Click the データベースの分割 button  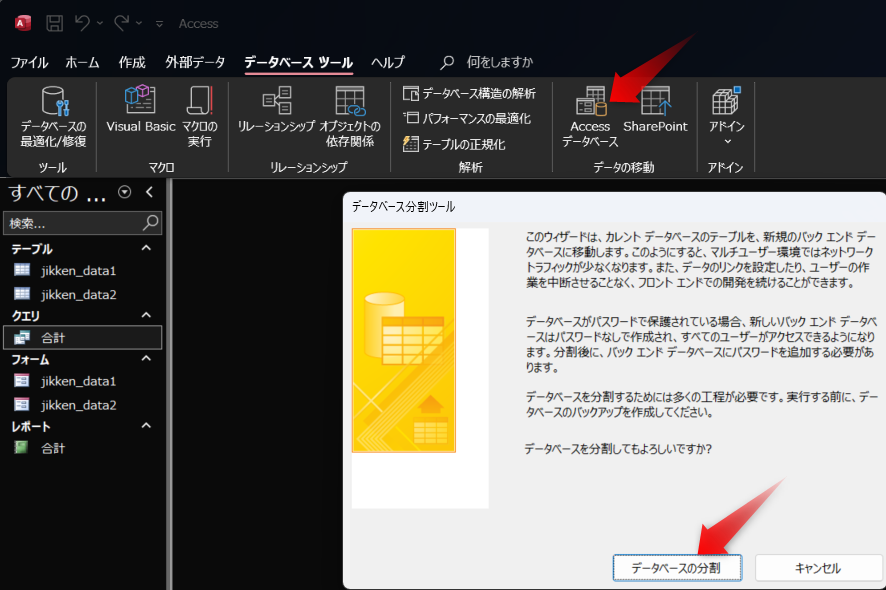tap(677, 567)
